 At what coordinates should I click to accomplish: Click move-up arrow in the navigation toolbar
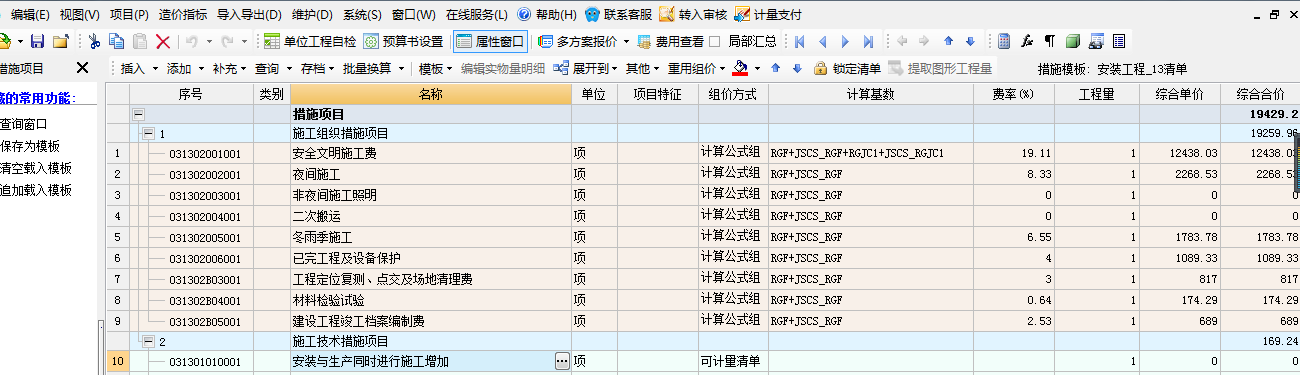[949, 41]
